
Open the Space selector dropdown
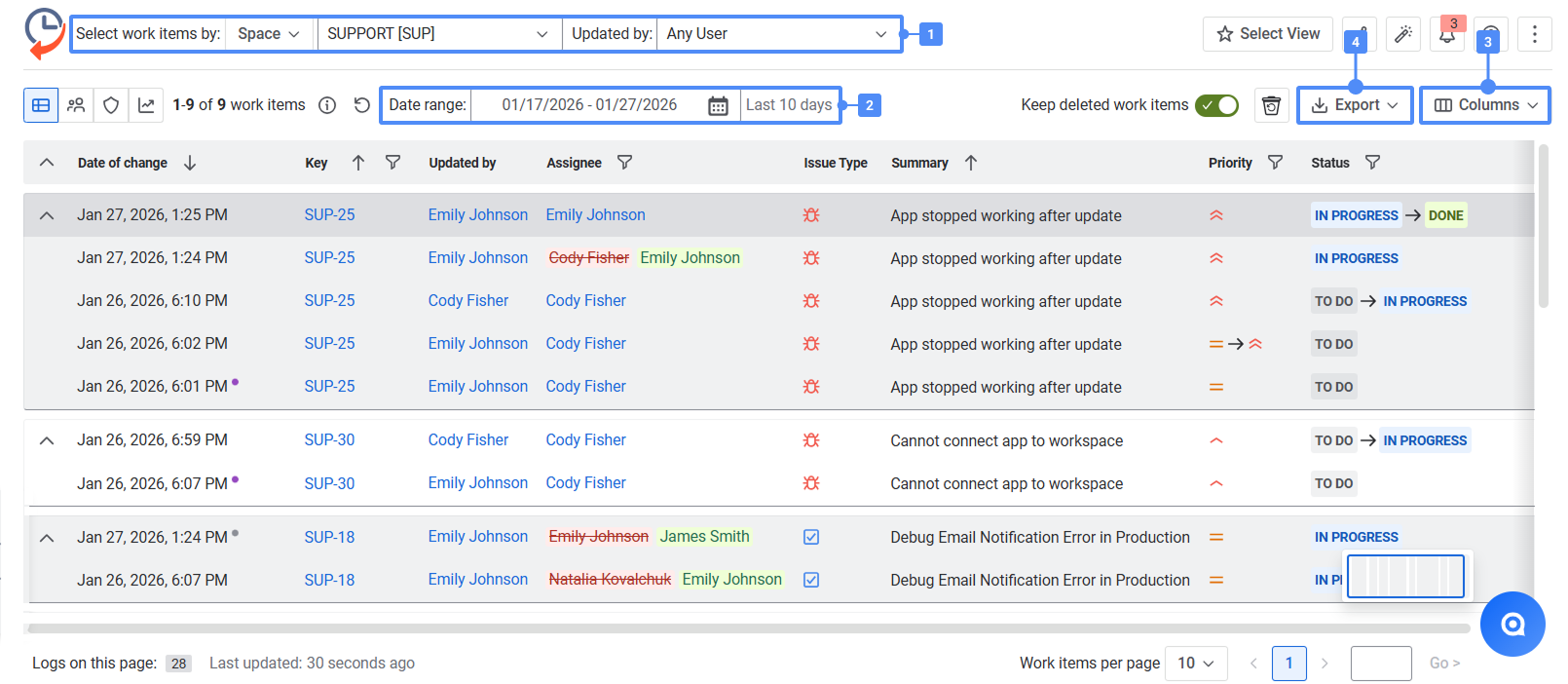270,34
